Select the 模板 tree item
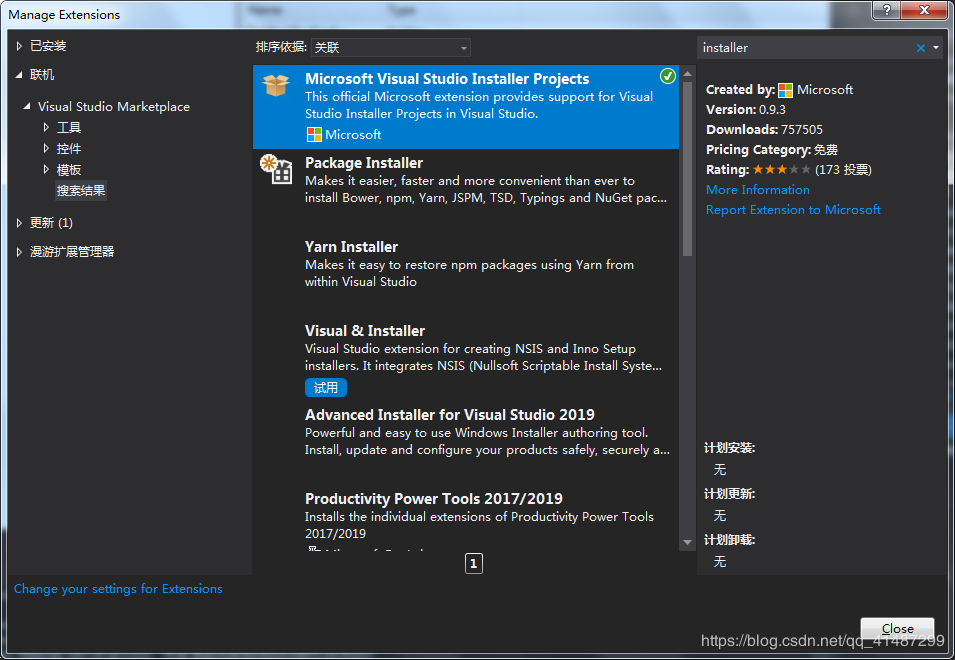This screenshot has height=660, width=955. coord(69,169)
